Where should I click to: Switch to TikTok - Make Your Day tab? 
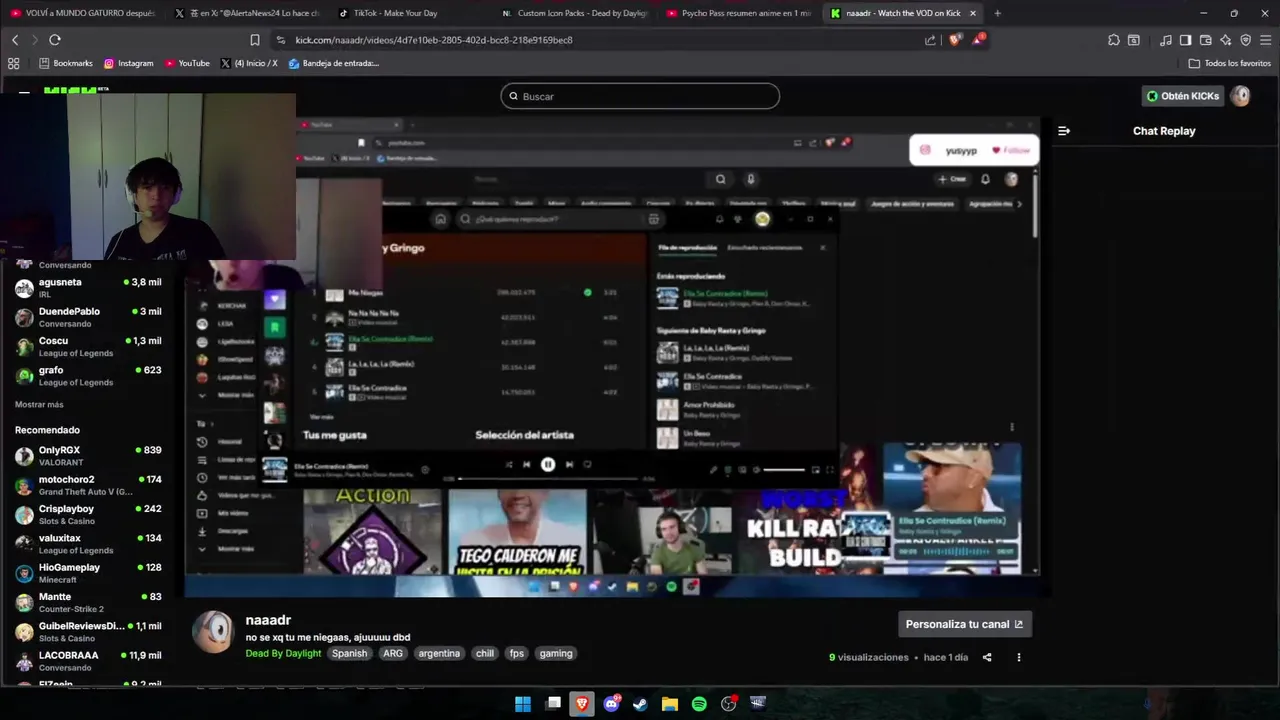click(410, 13)
